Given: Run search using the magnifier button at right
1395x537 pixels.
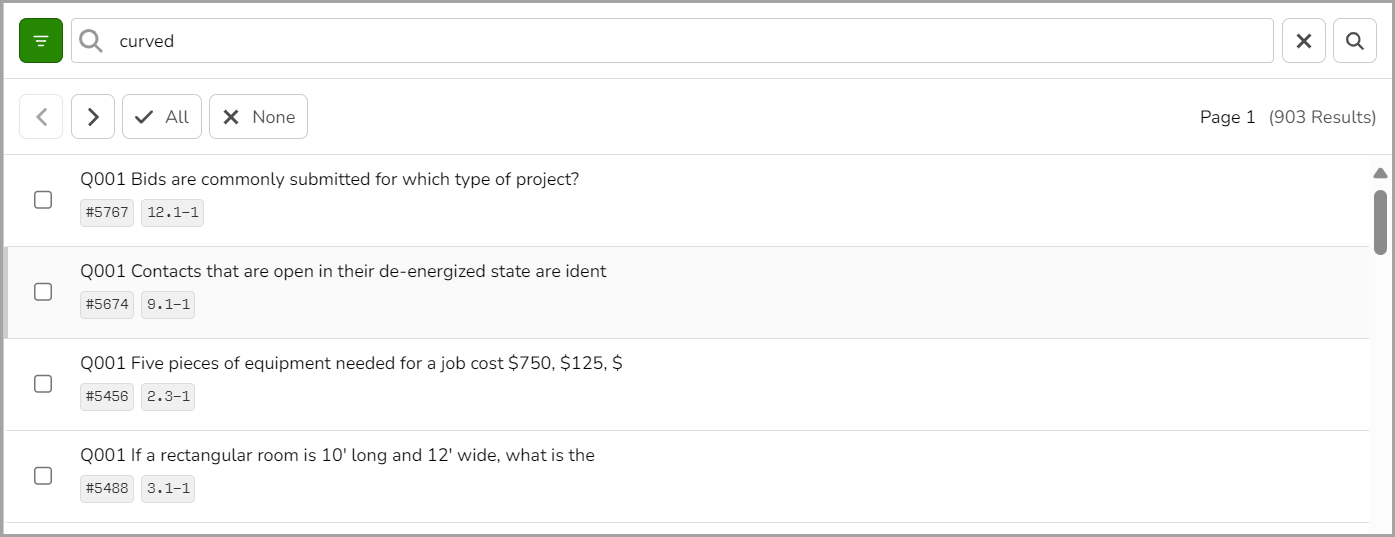Looking at the screenshot, I should (1355, 41).
